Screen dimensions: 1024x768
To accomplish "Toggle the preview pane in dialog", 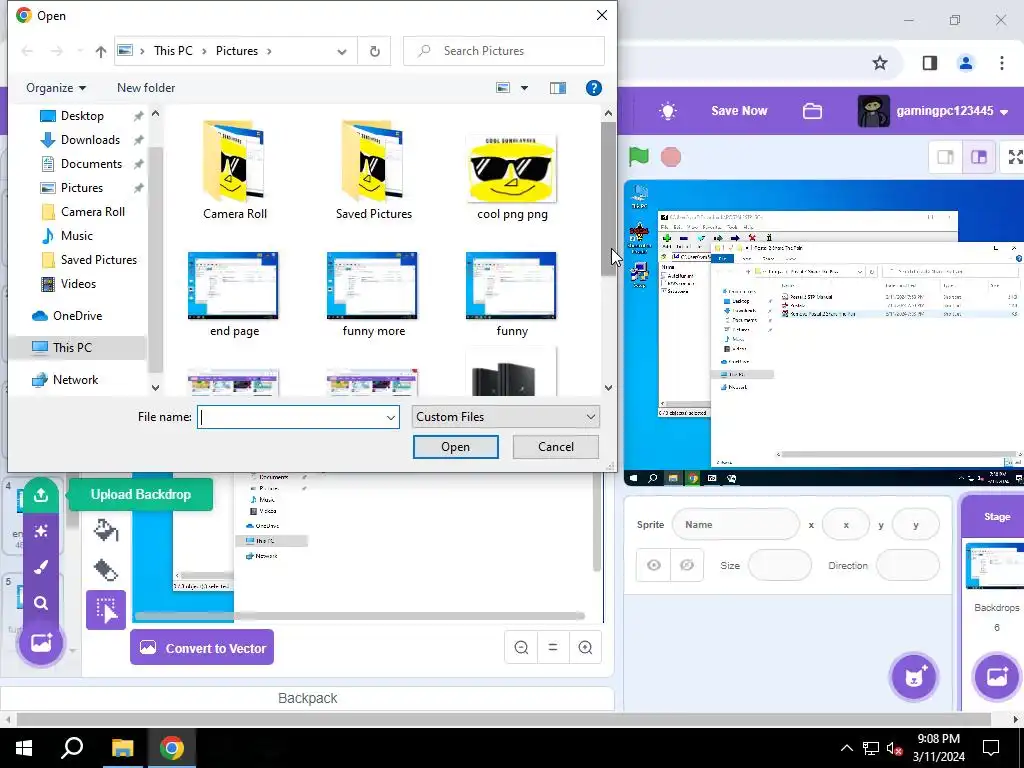I will (x=558, y=88).
